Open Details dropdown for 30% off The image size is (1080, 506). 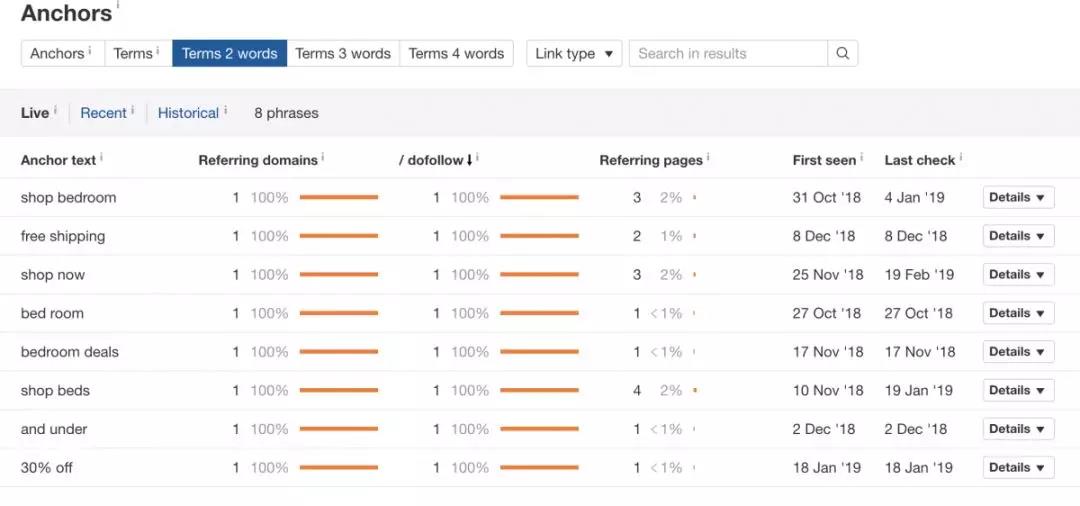point(1018,468)
